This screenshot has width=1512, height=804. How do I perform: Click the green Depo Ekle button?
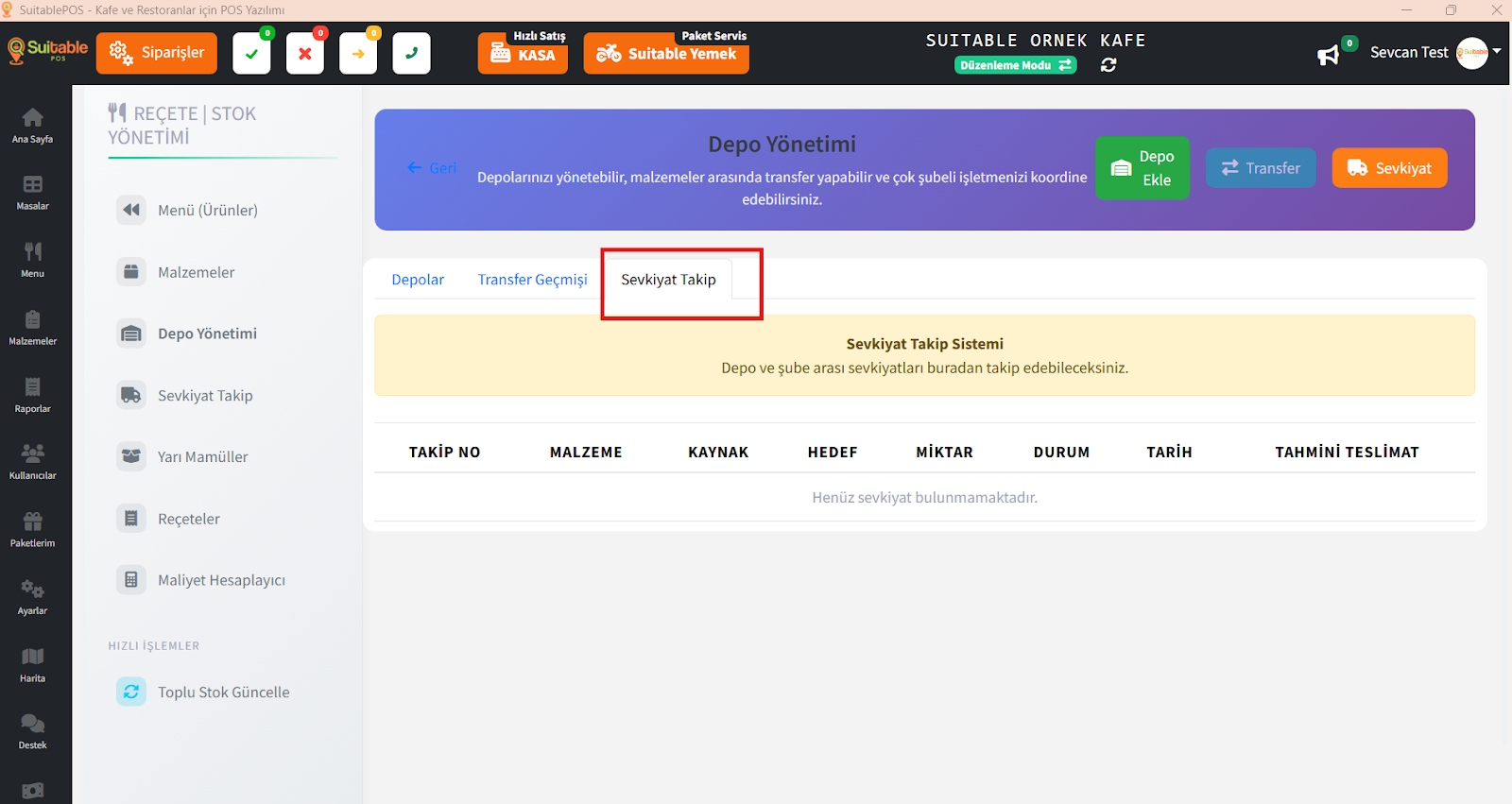tap(1143, 168)
